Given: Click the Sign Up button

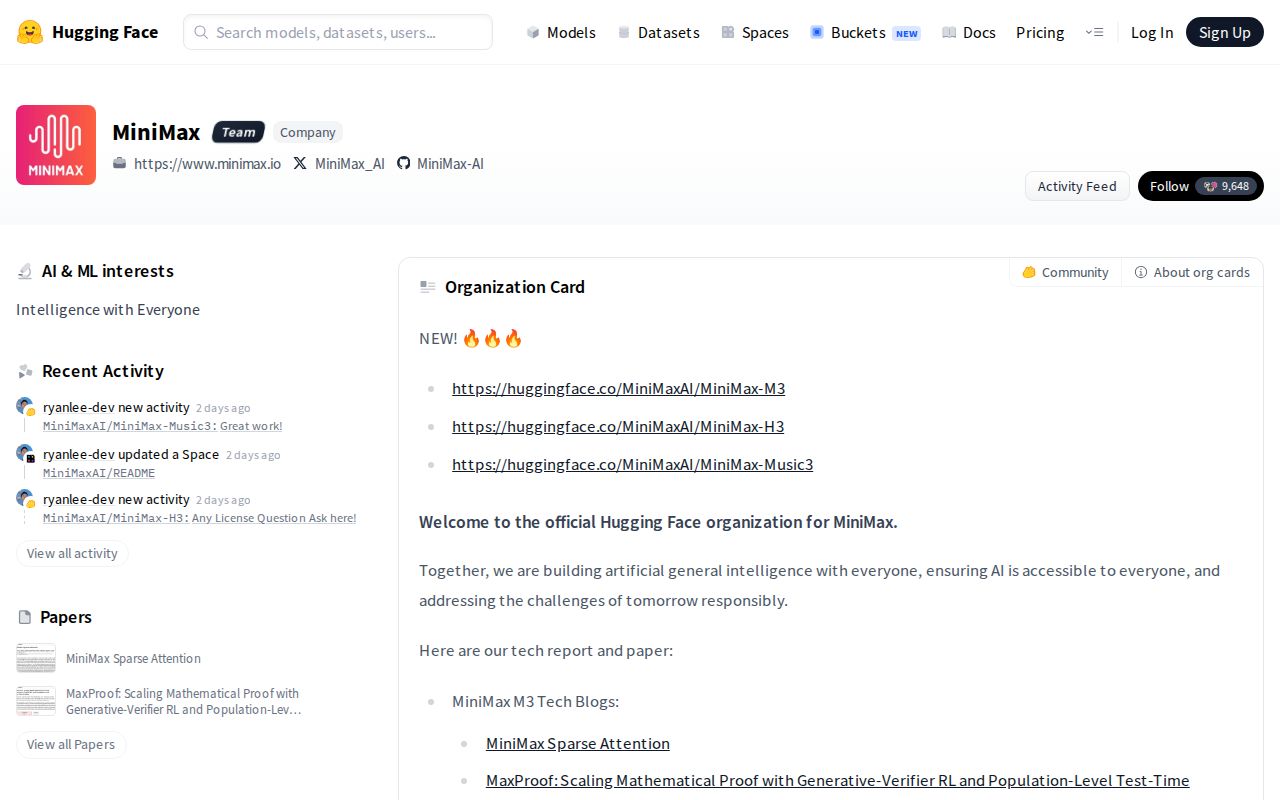Looking at the screenshot, I should point(1225,32).
